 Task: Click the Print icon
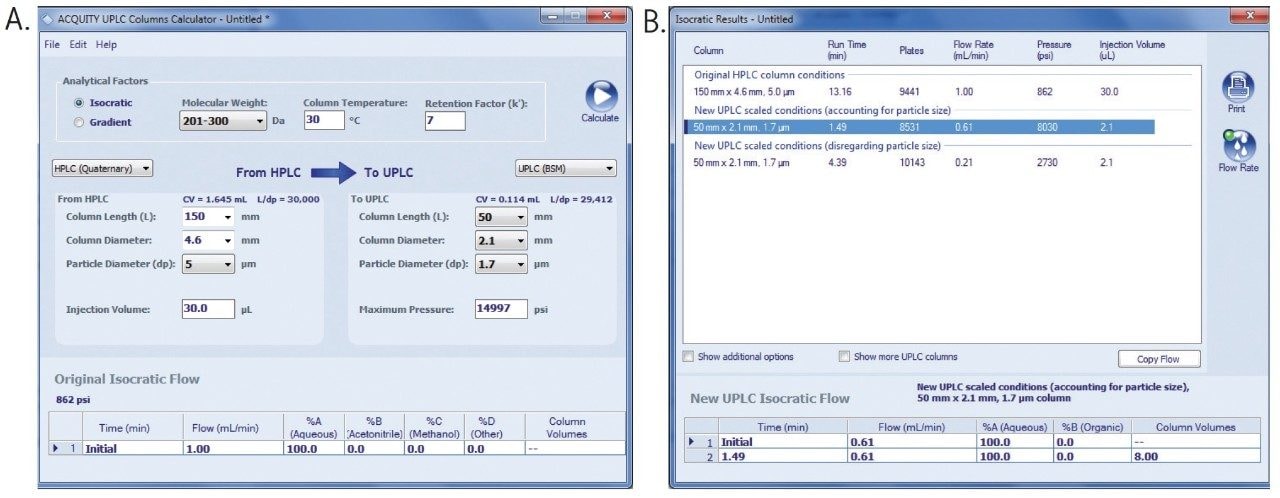point(1237,88)
